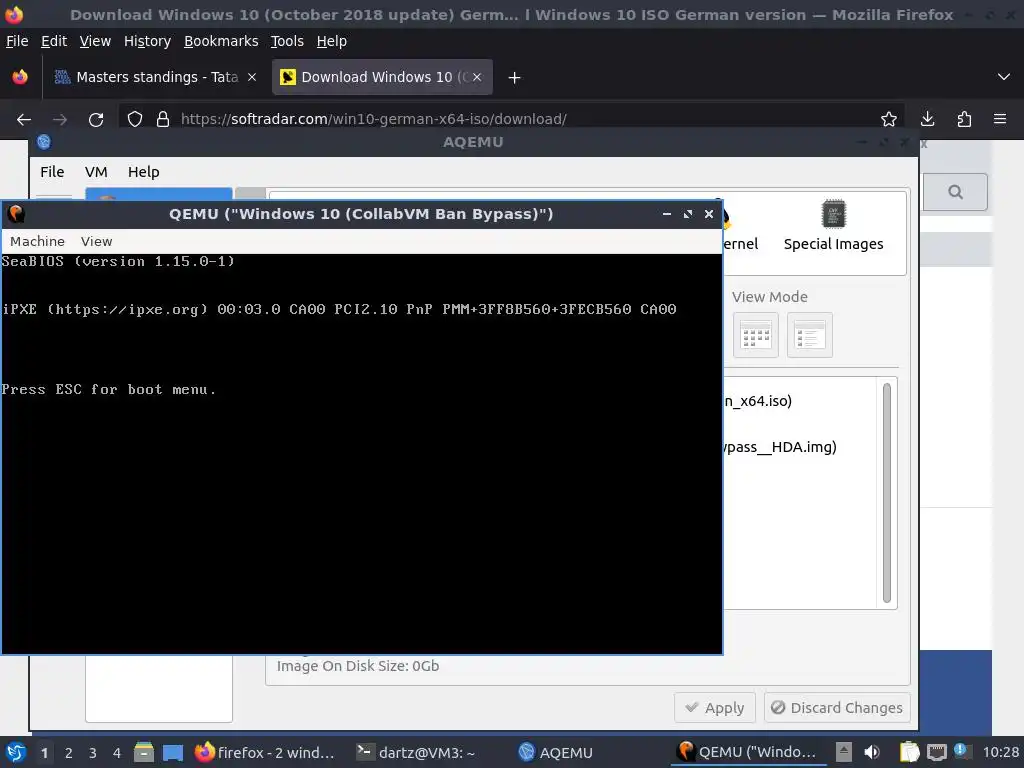Screen dimensions: 1024x768
Task: Select the n_x64.iso device entry
Action: pyautogui.click(x=758, y=401)
